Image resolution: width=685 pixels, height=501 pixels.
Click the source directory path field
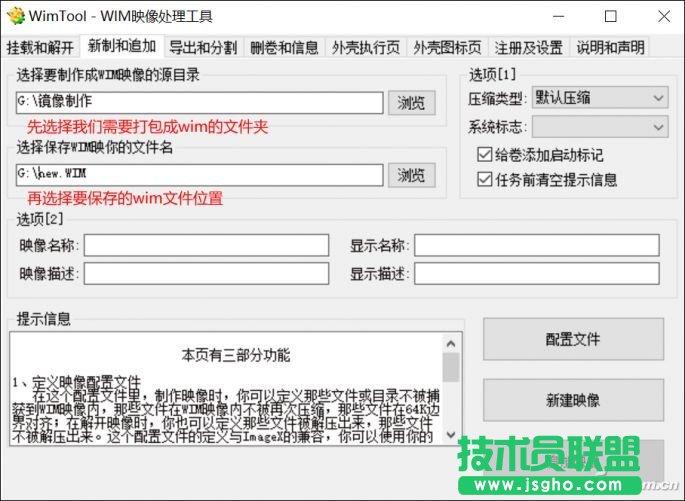tap(199, 103)
